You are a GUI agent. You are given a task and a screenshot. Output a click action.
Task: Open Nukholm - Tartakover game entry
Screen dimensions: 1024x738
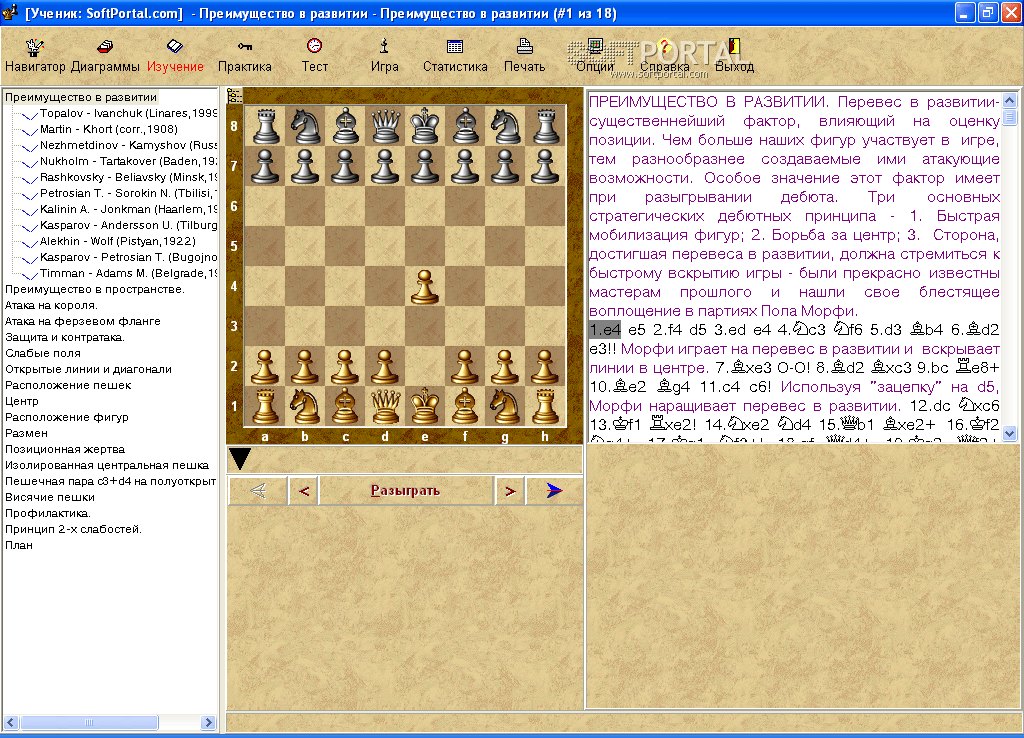point(128,161)
